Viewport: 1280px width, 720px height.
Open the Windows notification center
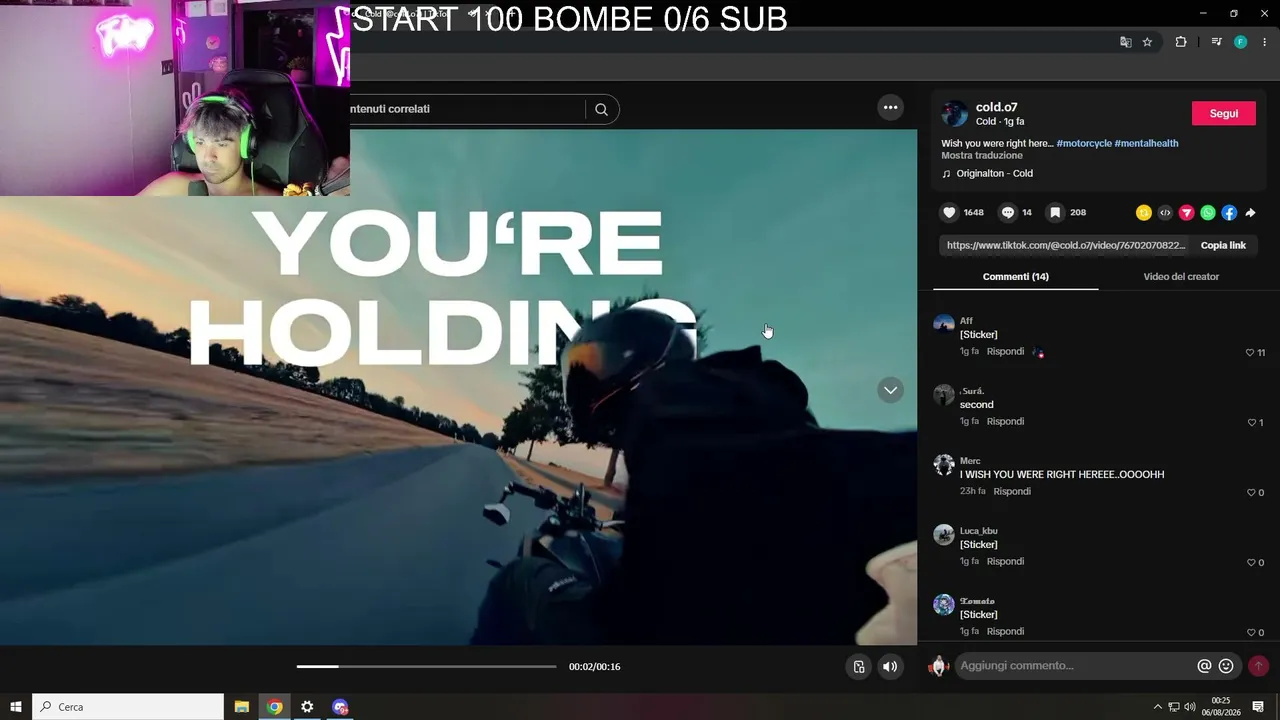(x=1258, y=707)
